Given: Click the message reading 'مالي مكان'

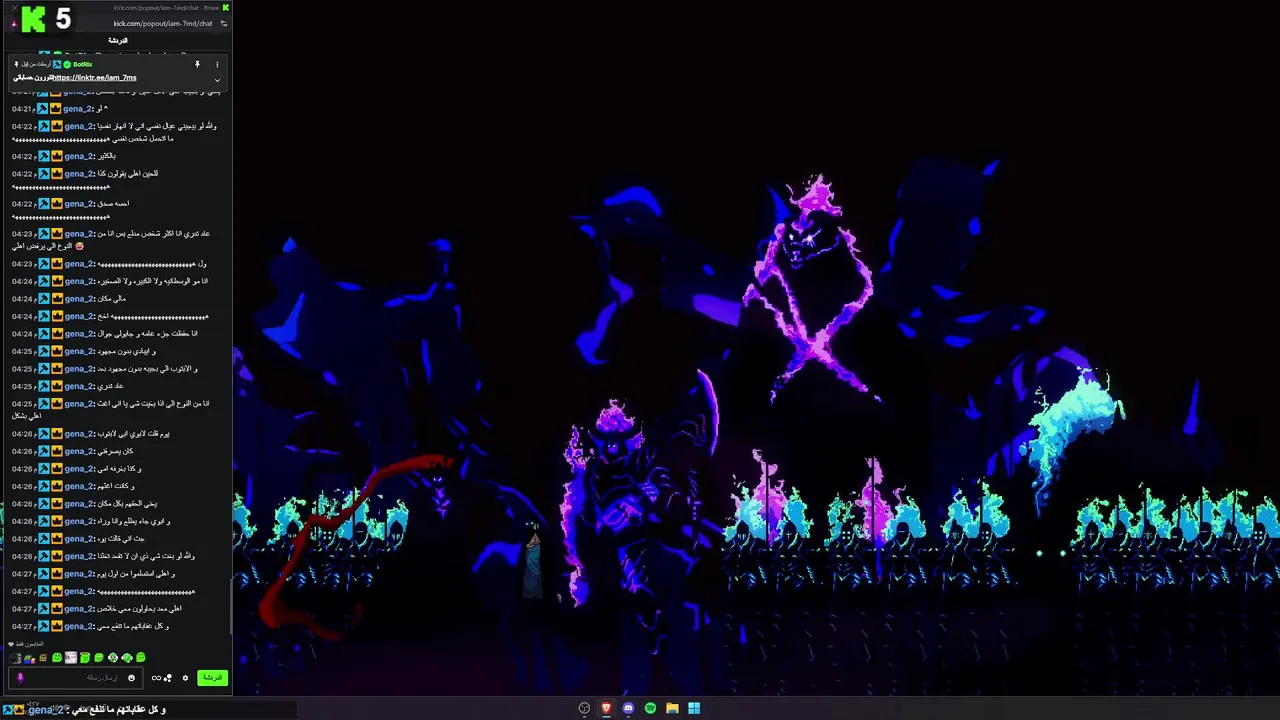Looking at the screenshot, I should tap(112, 298).
